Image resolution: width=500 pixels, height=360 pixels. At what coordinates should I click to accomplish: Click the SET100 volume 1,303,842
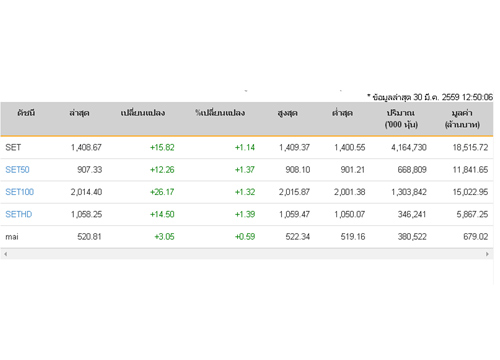(x=409, y=192)
